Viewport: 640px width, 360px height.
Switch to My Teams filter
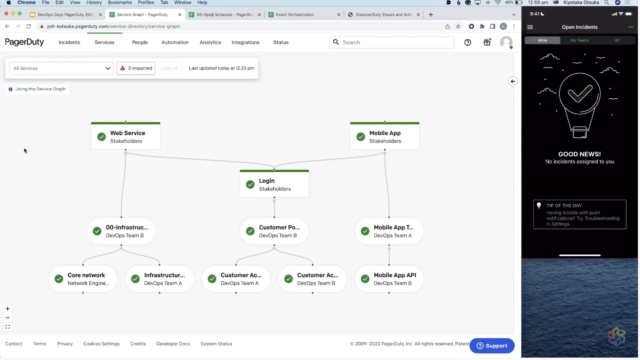tap(579, 40)
